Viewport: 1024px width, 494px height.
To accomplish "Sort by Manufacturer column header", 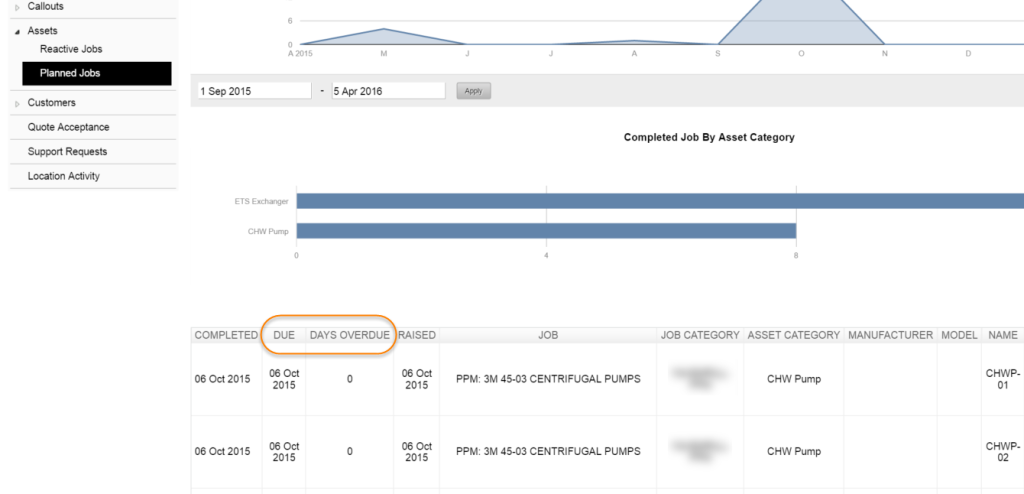I will point(890,335).
